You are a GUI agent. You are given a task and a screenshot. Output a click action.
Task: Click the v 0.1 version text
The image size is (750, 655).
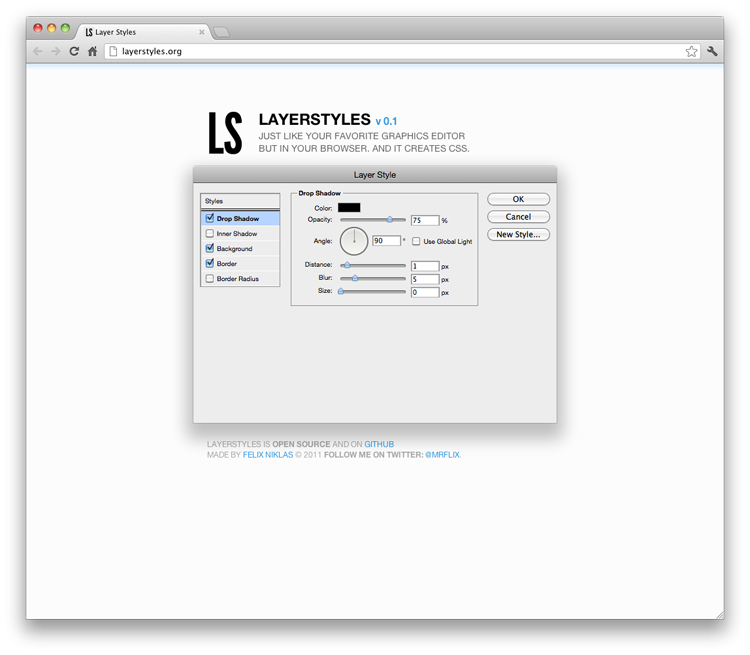[x=386, y=121]
